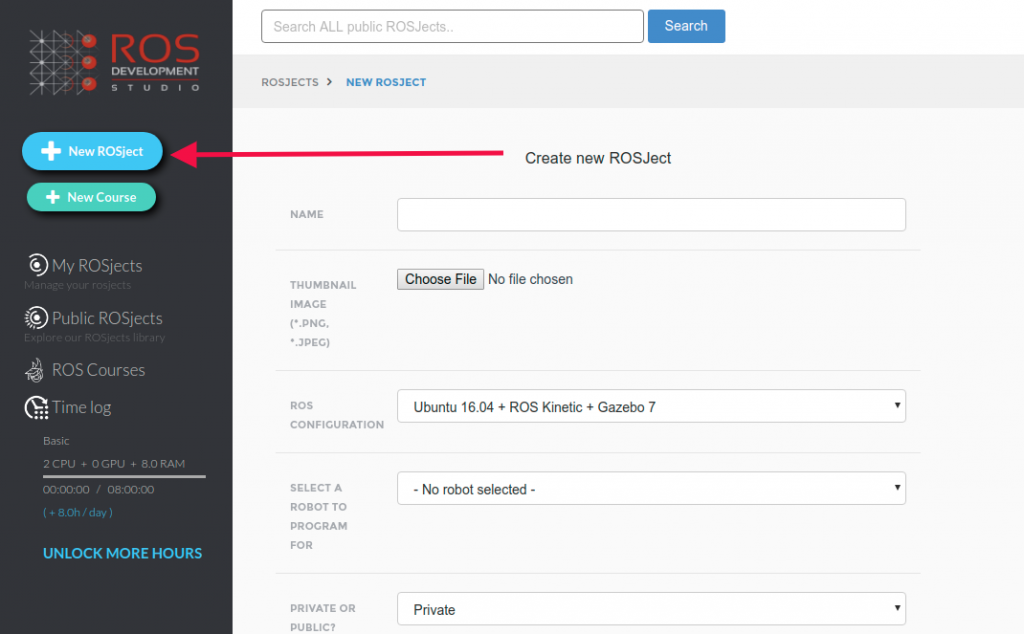Click the plus icon on New ROSject

(x=50, y=151)
